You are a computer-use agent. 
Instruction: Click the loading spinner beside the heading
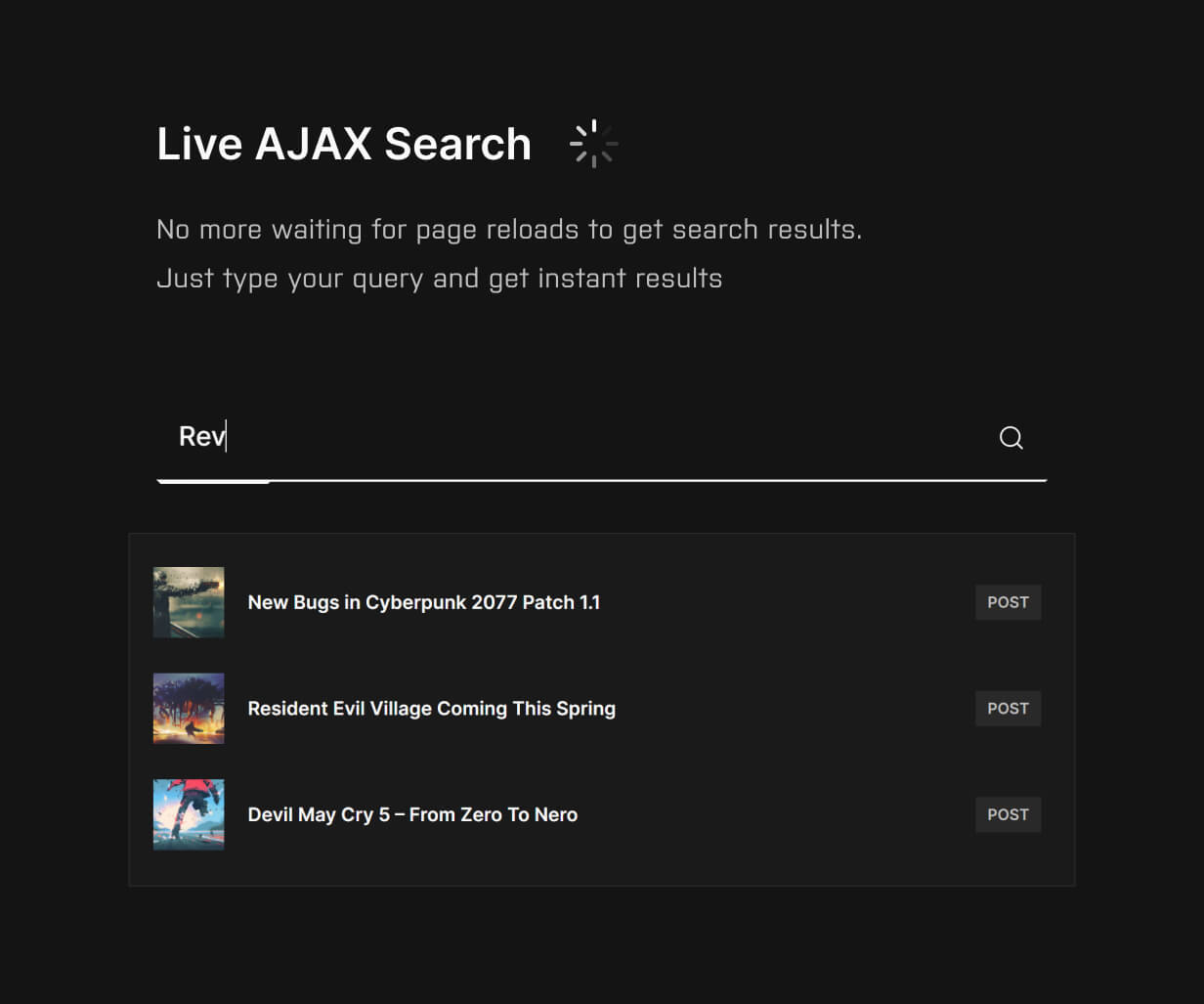(593, 144)
